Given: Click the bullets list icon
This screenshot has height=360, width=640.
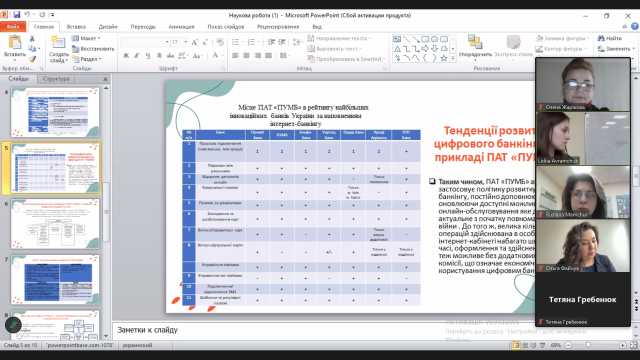Looking at the screenshot, I should [236, 42].
